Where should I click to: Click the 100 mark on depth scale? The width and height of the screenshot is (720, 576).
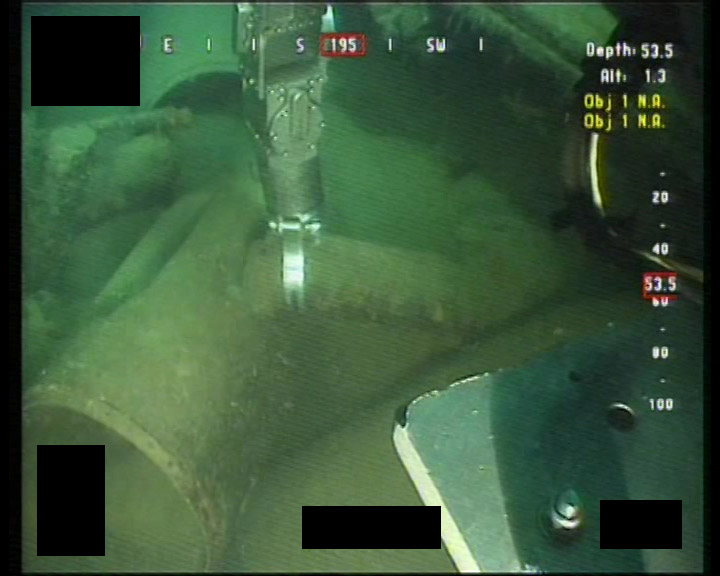[x=661, y=404]
